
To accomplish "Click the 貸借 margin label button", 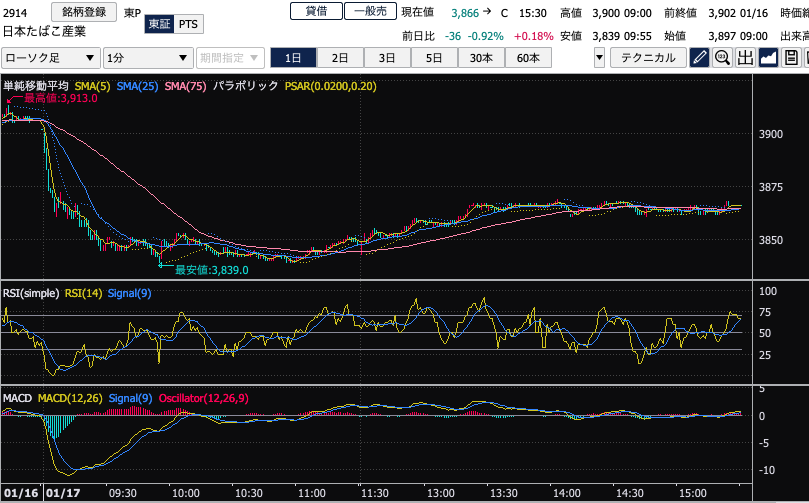I will click(x=315, y=11).
